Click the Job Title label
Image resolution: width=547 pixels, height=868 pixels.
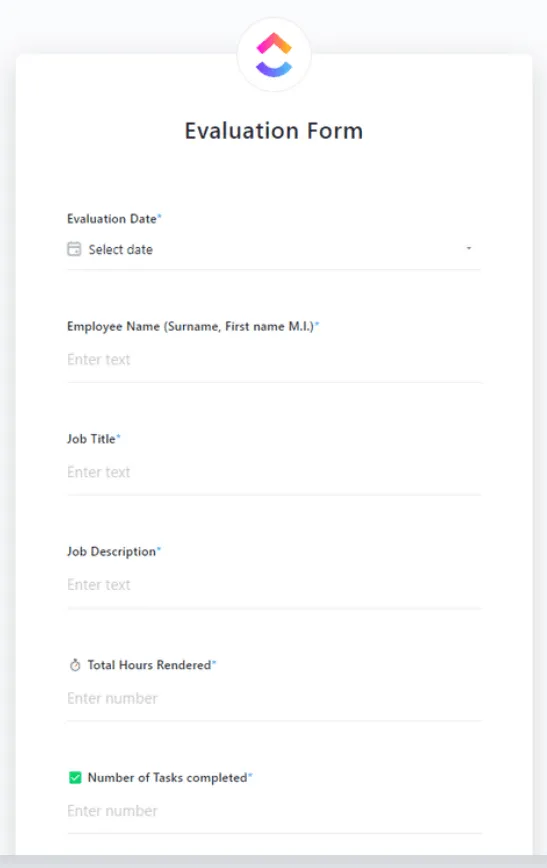pyautogui.click(x=91, y=439)
